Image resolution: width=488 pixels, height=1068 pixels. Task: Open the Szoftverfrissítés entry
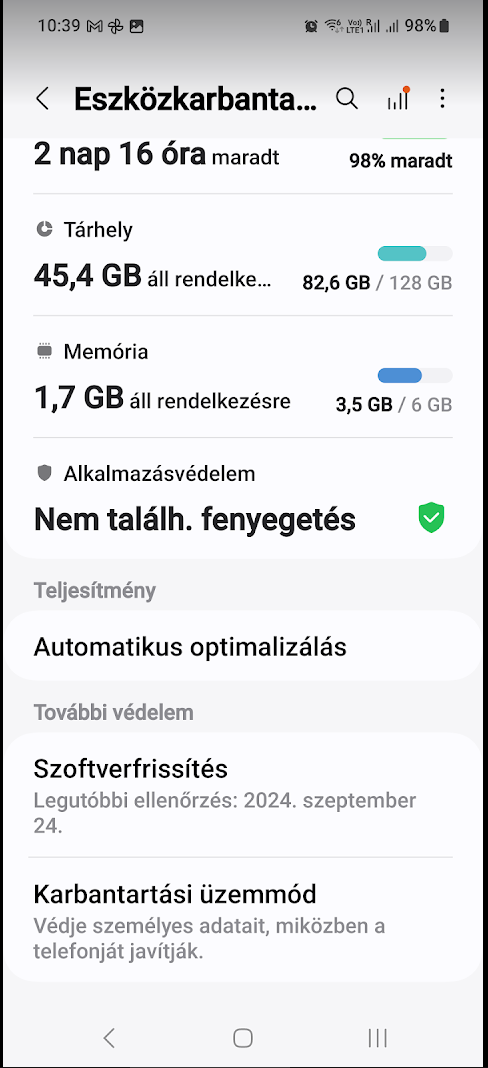click(x=244, y=795)
